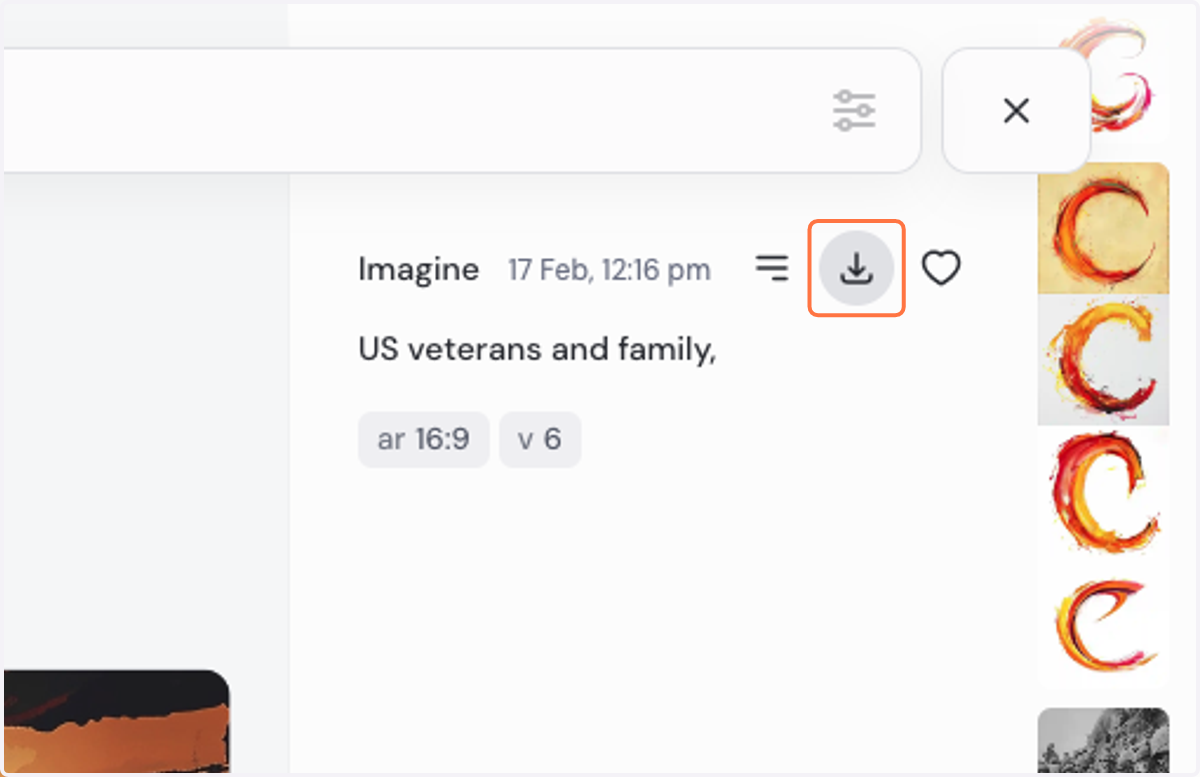Open the red-orange painted C thumbnail
The height and width of the screenshot is (777, 1200).
tap(1103, 492)
